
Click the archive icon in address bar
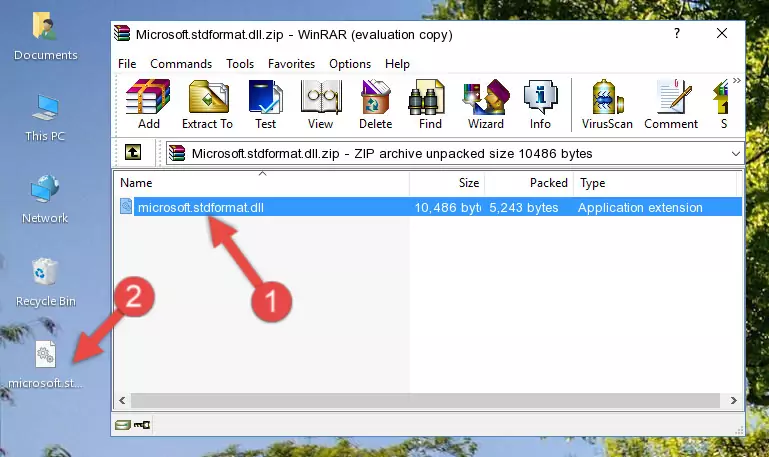(177, 153)
